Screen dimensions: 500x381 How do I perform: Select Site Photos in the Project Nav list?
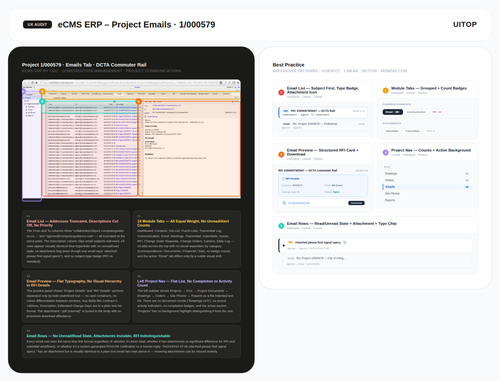[427, 193]
